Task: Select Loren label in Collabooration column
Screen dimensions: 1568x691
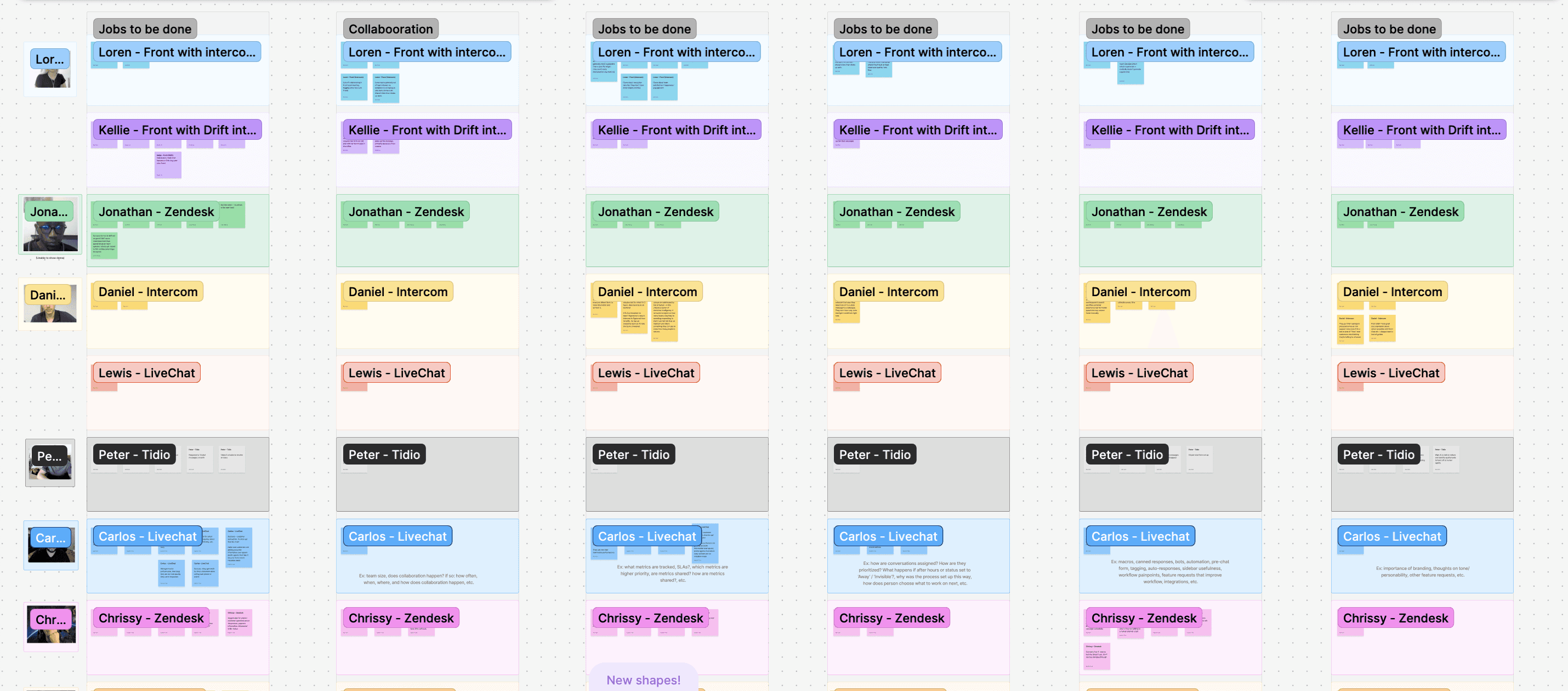Action: [426, 52]
